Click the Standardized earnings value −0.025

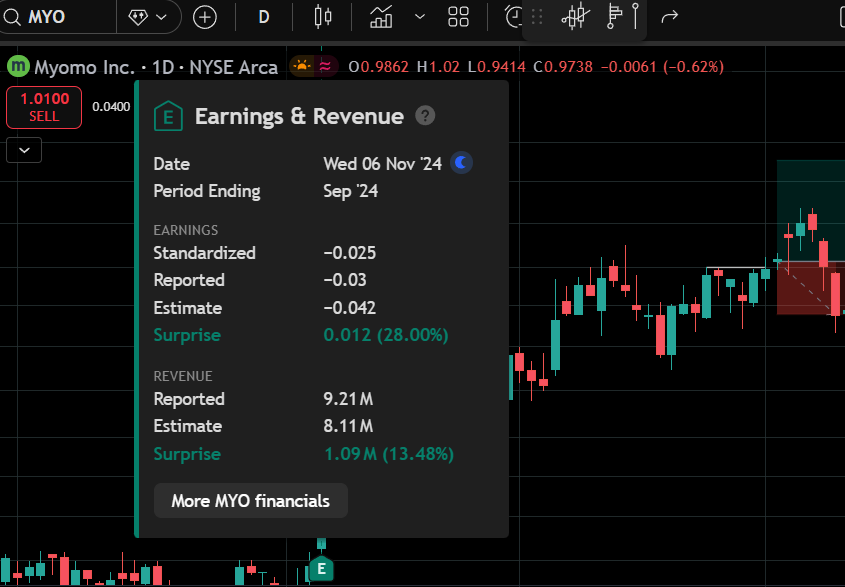[x=350, y=253]
